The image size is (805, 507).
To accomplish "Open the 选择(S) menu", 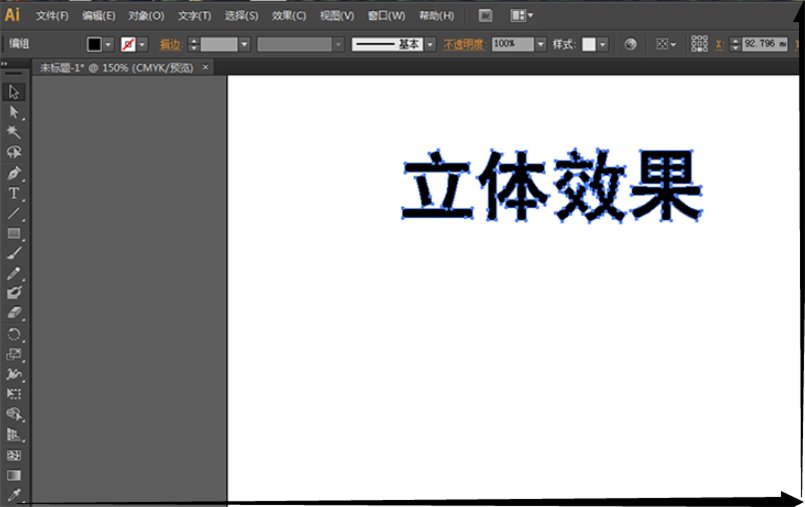I will click(241, 16).
